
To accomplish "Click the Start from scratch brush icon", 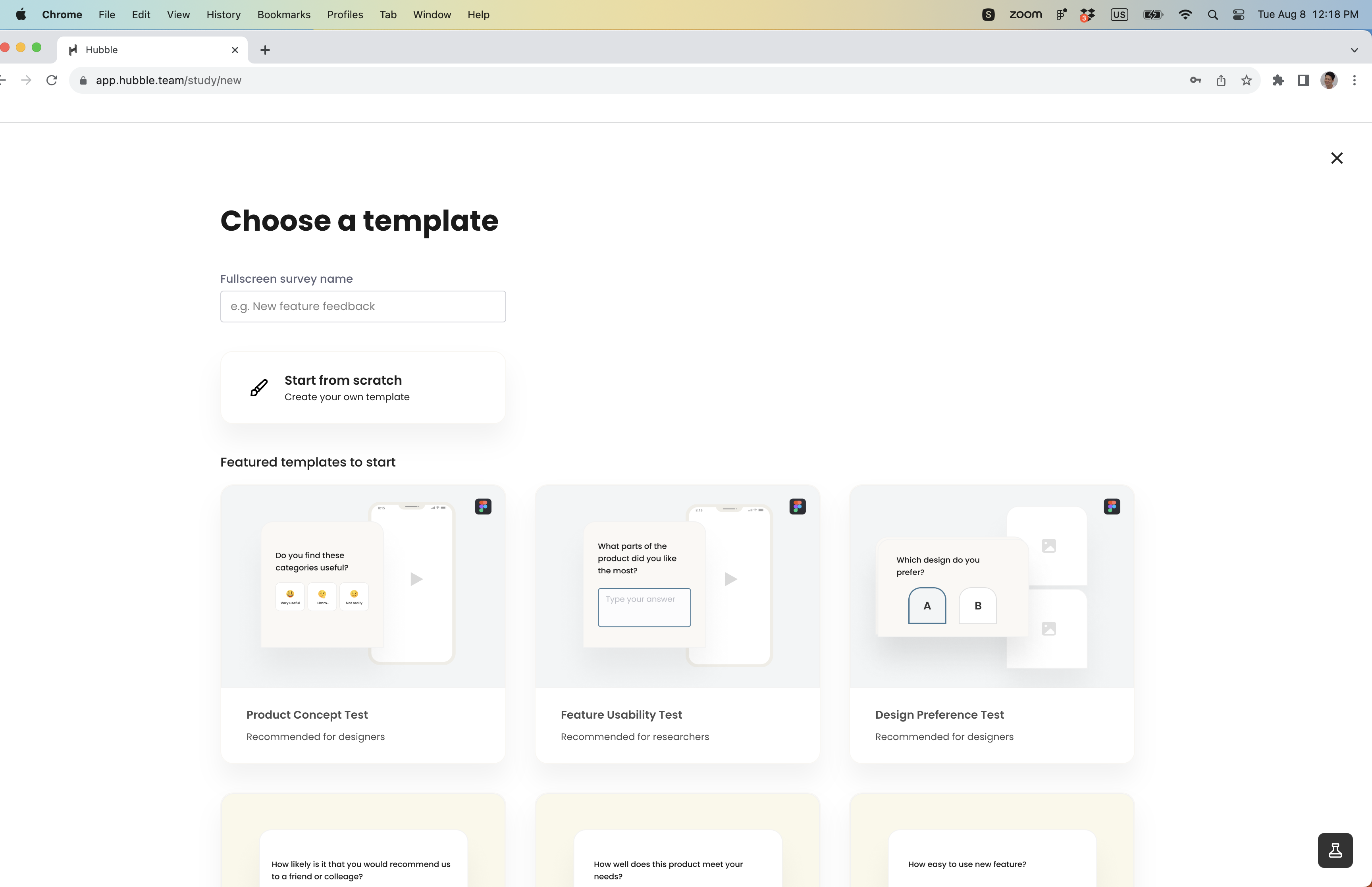I will click(259, 388).
